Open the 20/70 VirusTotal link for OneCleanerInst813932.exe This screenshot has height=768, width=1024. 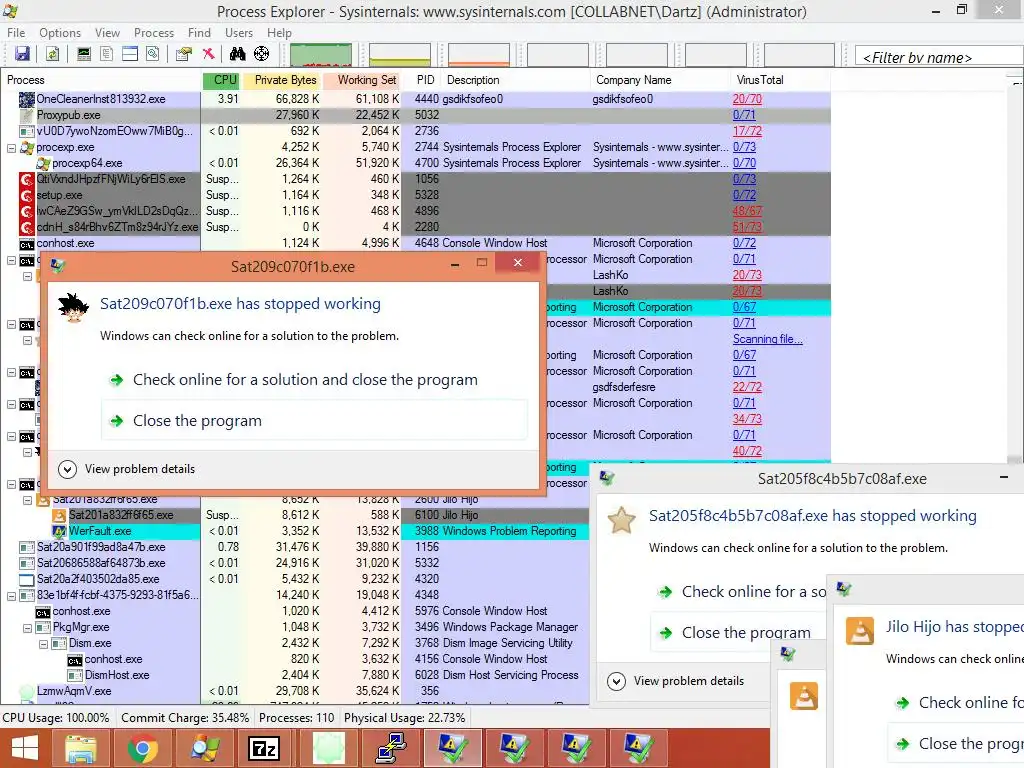pos(747,99)
